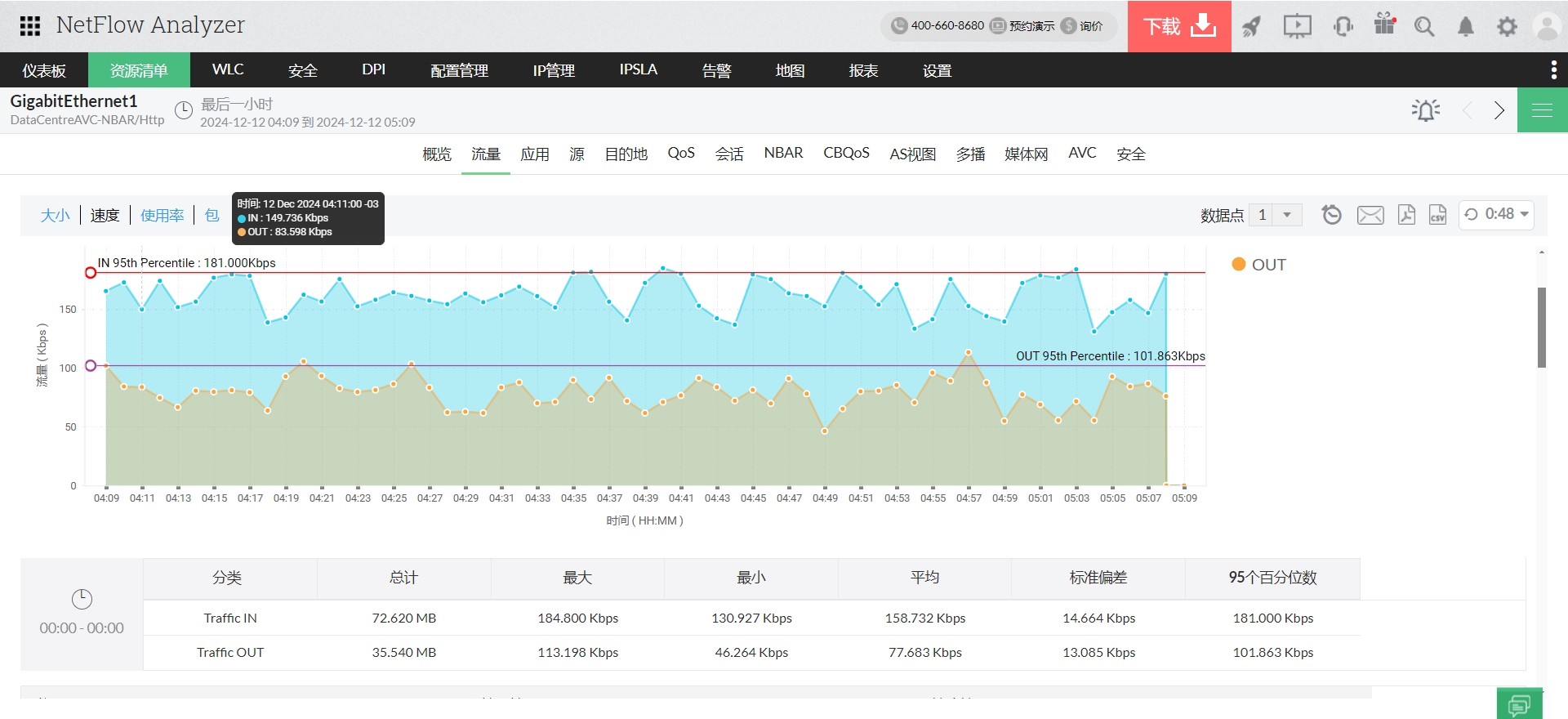Open the gift box icon in header
The height and width of the screenshot is (719, 1568).
point(1384,25)
